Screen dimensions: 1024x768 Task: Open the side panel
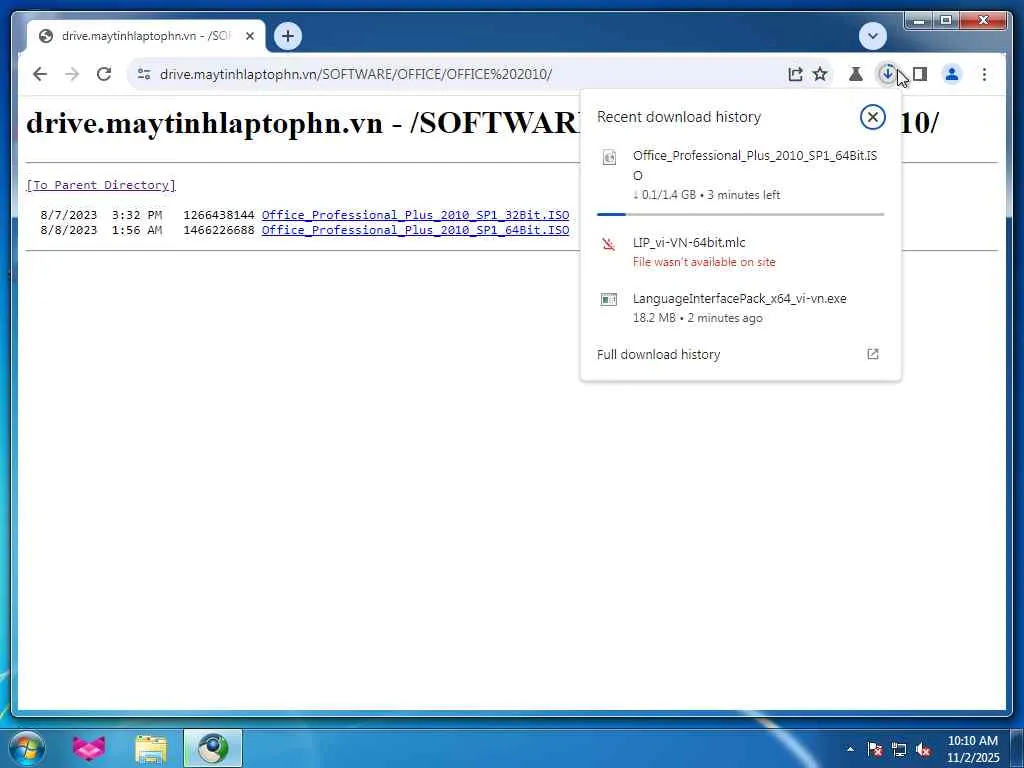click(x=920, y=74)
